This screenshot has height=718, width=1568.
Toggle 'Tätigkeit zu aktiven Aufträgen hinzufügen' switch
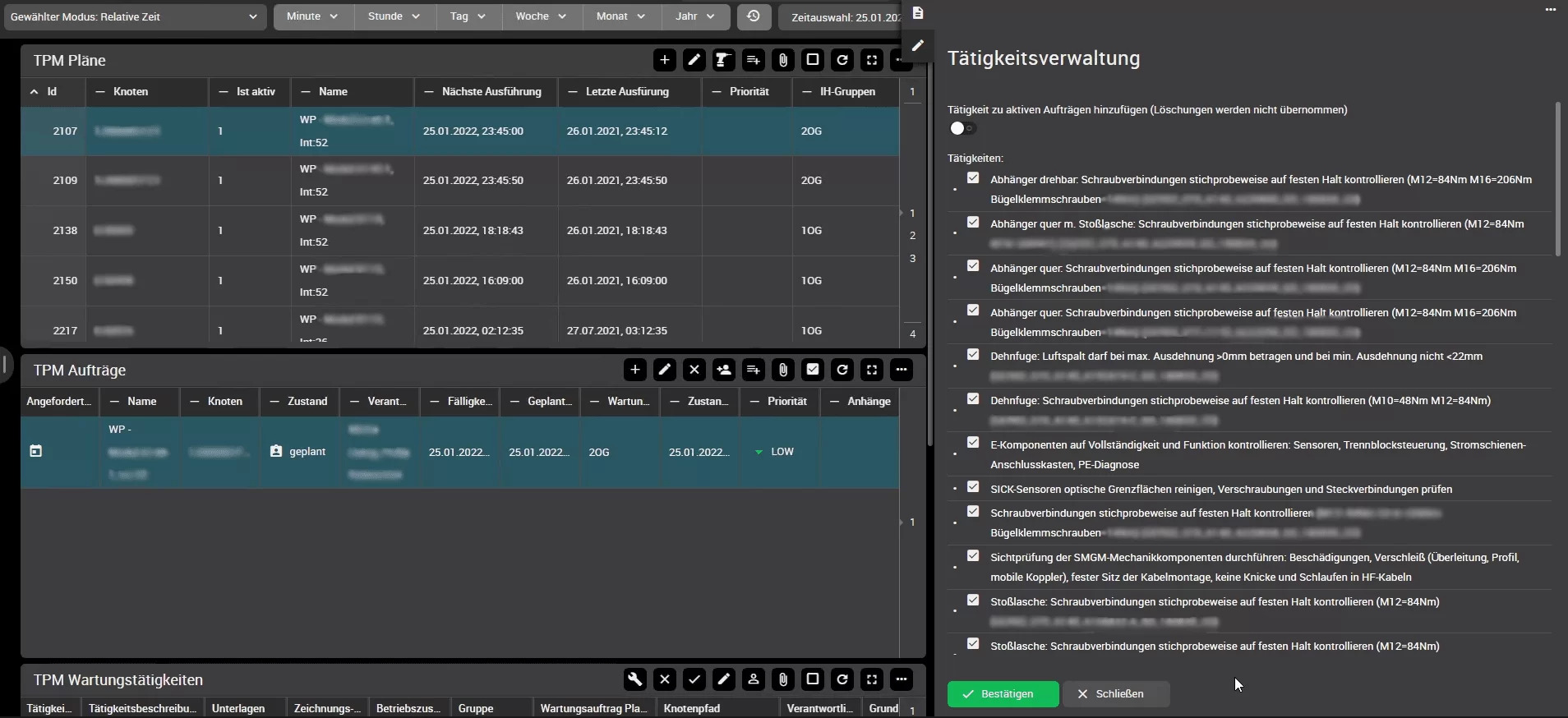point(962,128)
